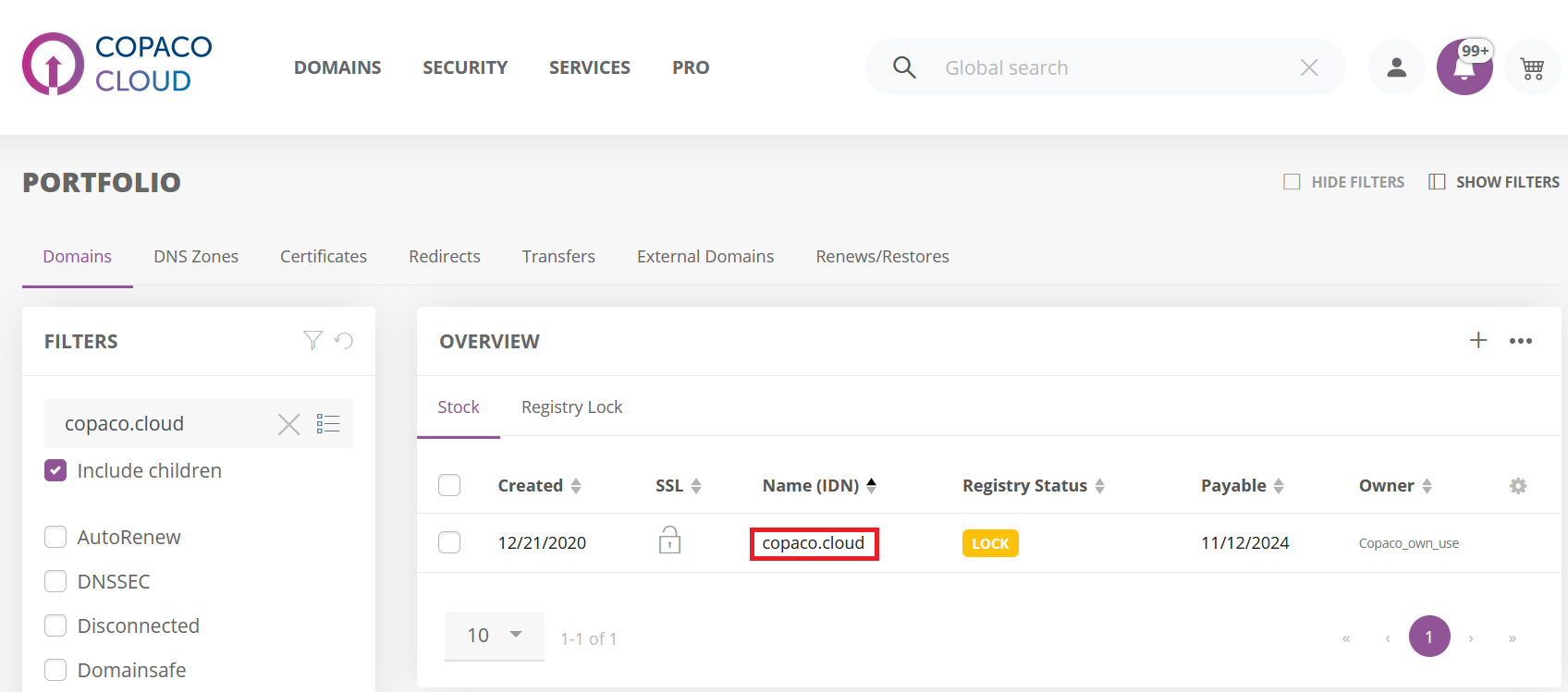Uncheck the Include children checkbox
The height and width of the screenshot is (692, 1568).
pyautogui.click(x=55, y=470)
